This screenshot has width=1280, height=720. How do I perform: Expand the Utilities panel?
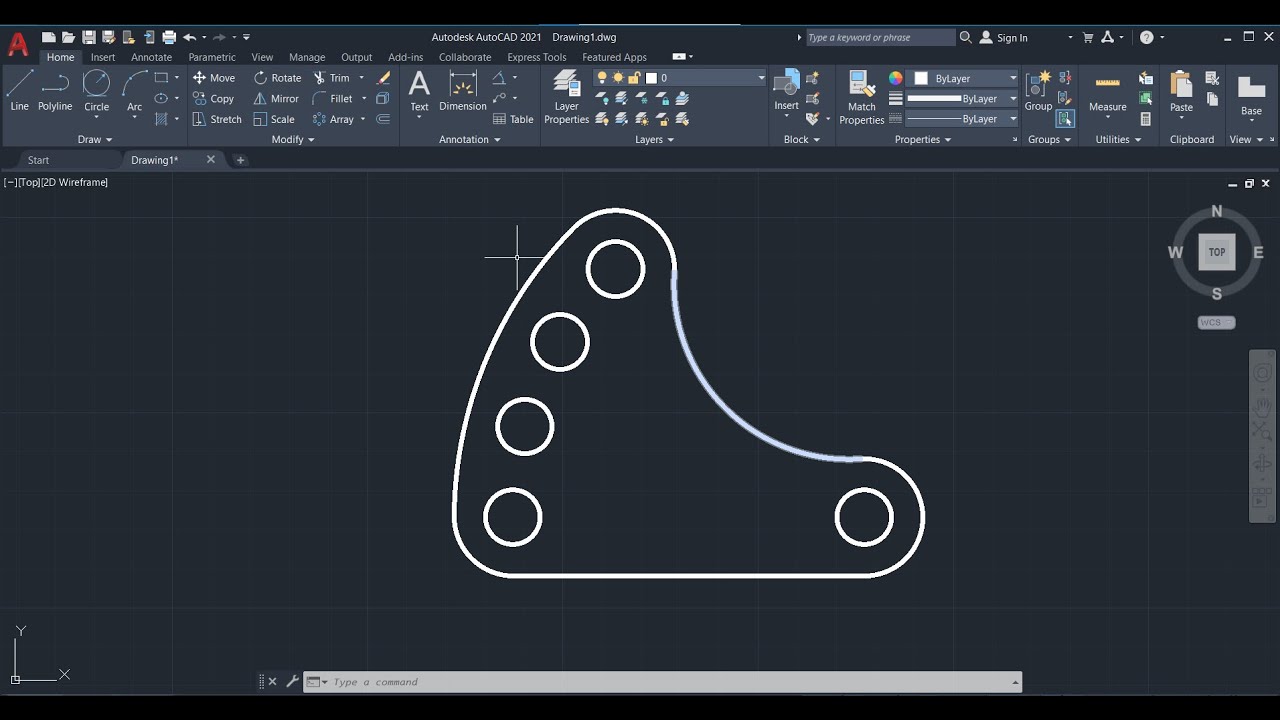[x=1118, y=140]
